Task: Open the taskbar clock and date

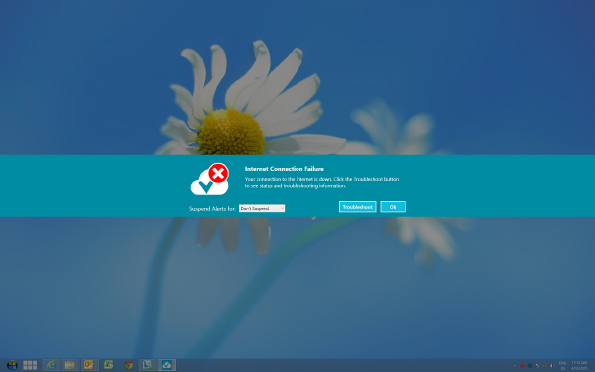Action: (x=579, y=366)
